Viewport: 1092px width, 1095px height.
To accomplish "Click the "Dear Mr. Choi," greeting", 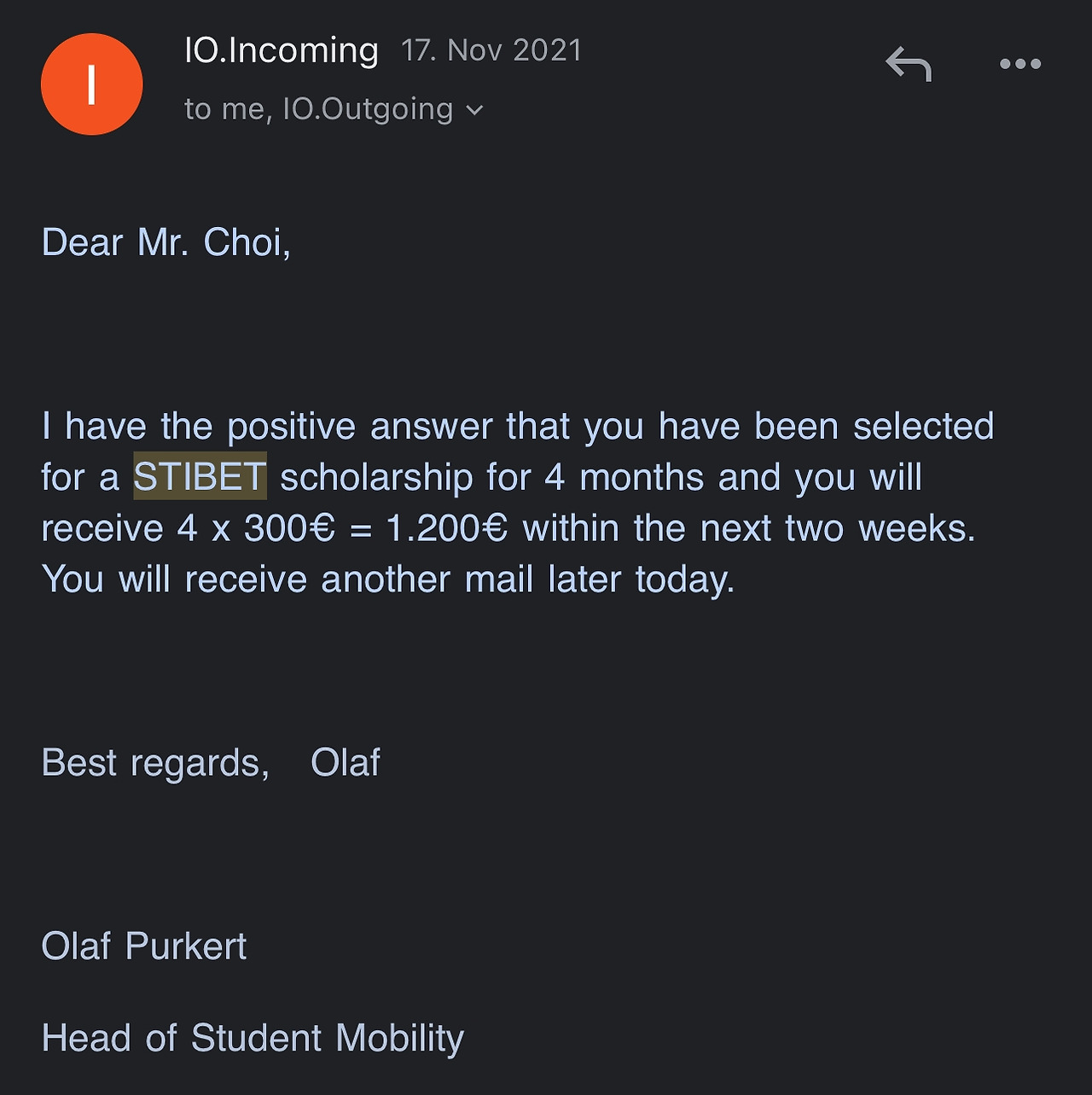I will pos(166,242).
